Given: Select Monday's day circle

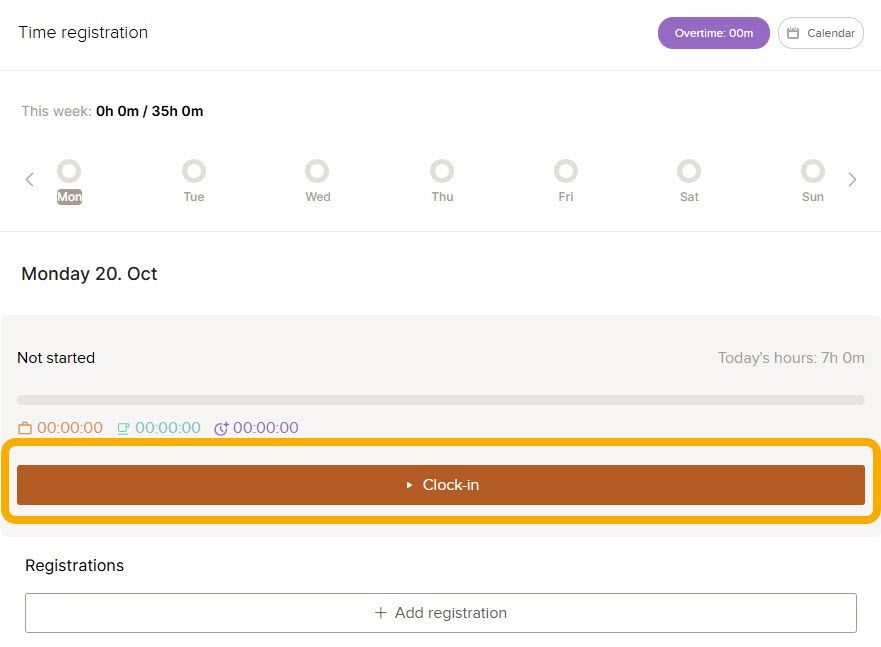Looking at the screenshot, I should point(69,171).
